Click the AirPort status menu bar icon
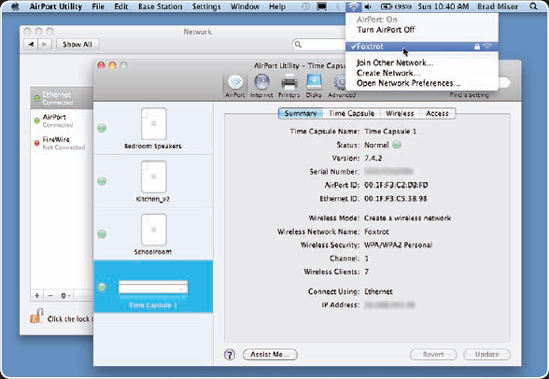Image resolution: width=549 pixels, height=379 pixels. [x=354, y=6]
